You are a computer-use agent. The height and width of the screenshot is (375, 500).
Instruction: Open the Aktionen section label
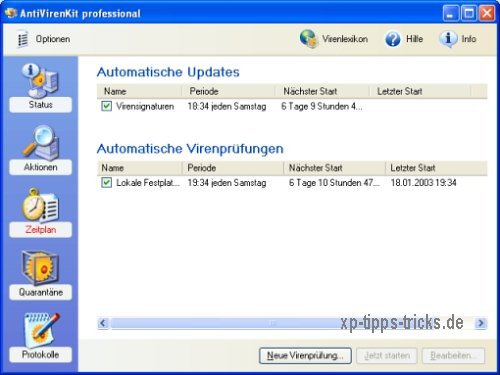coord(41,167)
